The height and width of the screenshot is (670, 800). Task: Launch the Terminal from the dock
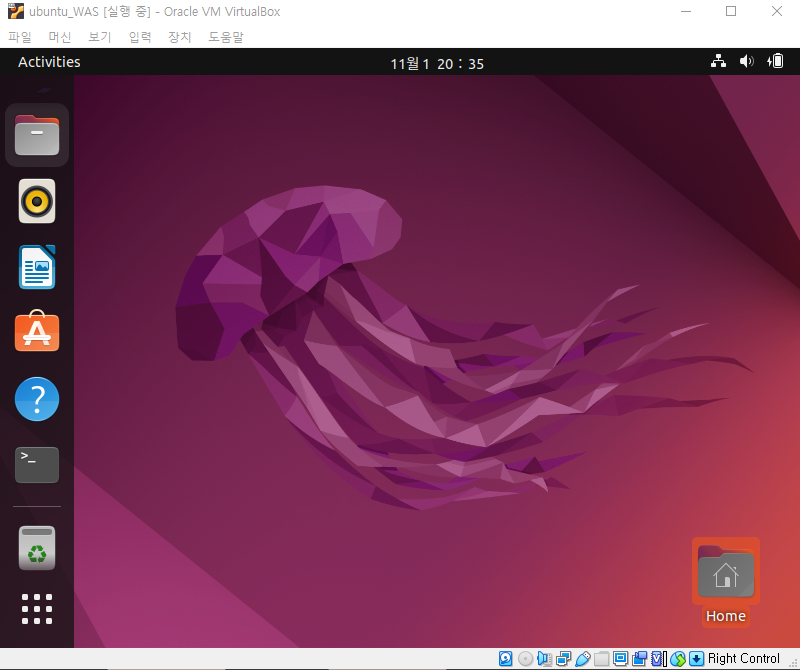[x=37, y=465]
